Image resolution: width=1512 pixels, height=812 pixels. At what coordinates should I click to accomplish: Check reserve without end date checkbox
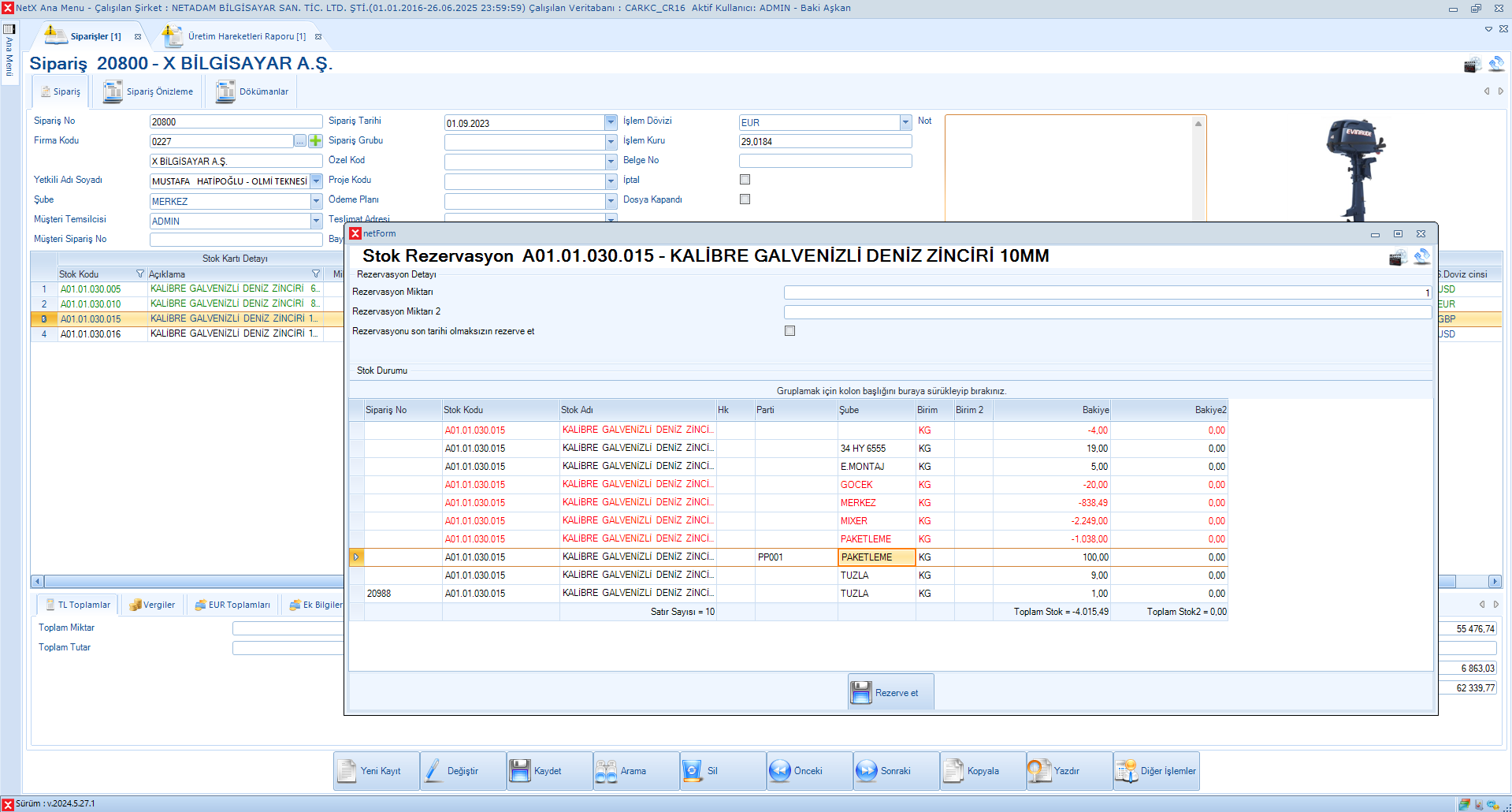pyautogui.click(x=789, y=331)
